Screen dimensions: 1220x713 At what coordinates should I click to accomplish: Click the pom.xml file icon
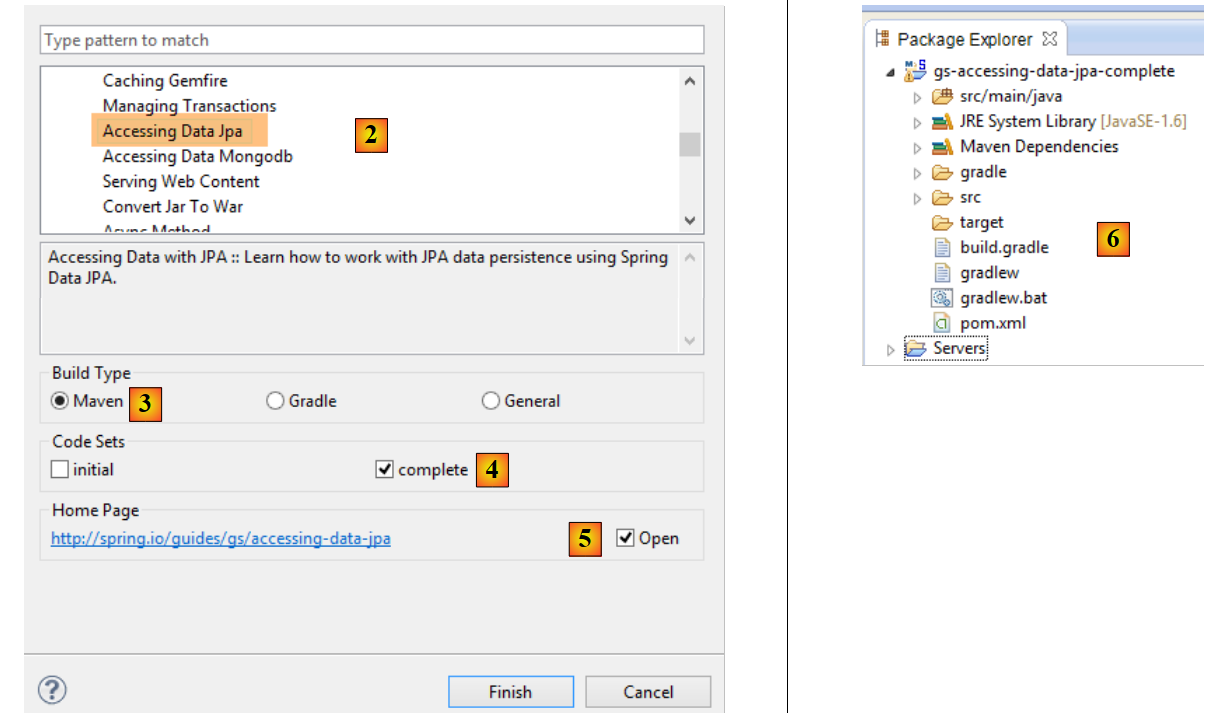[x=941, y=323]
